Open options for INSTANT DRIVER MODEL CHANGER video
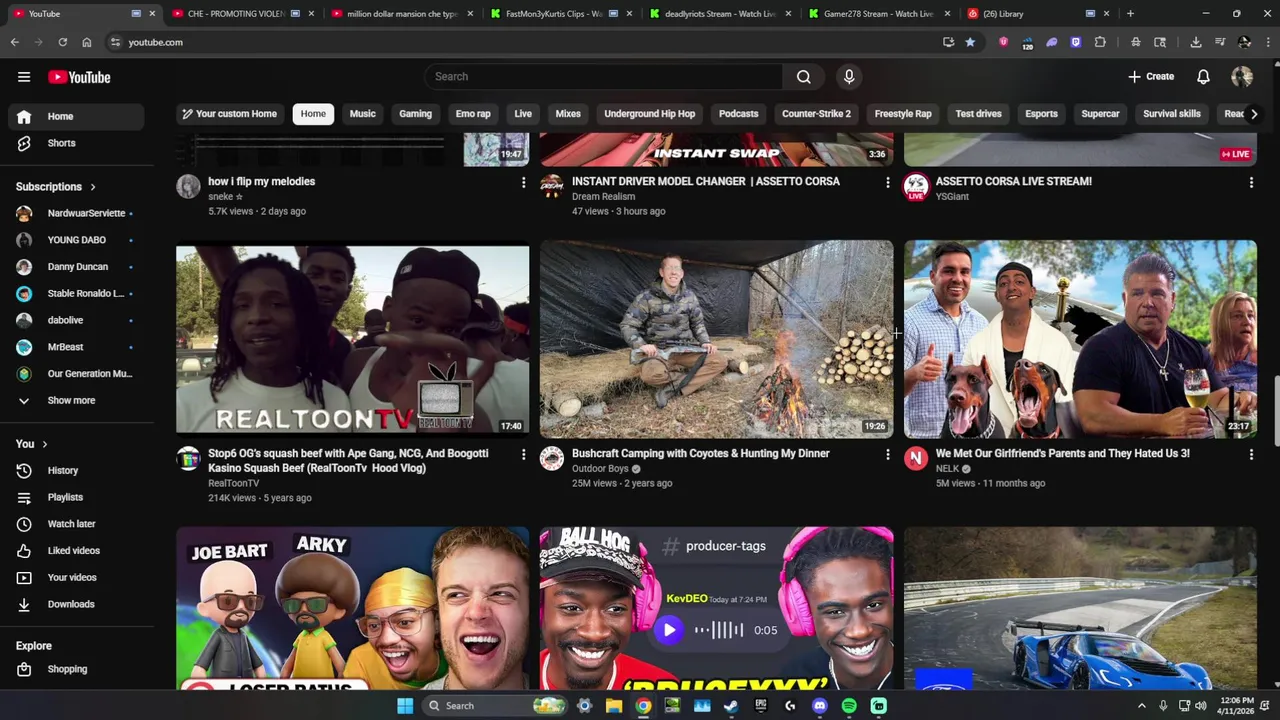Image resolution: width=1280 pixels, height=720 pixels. (x=887, y=183)
